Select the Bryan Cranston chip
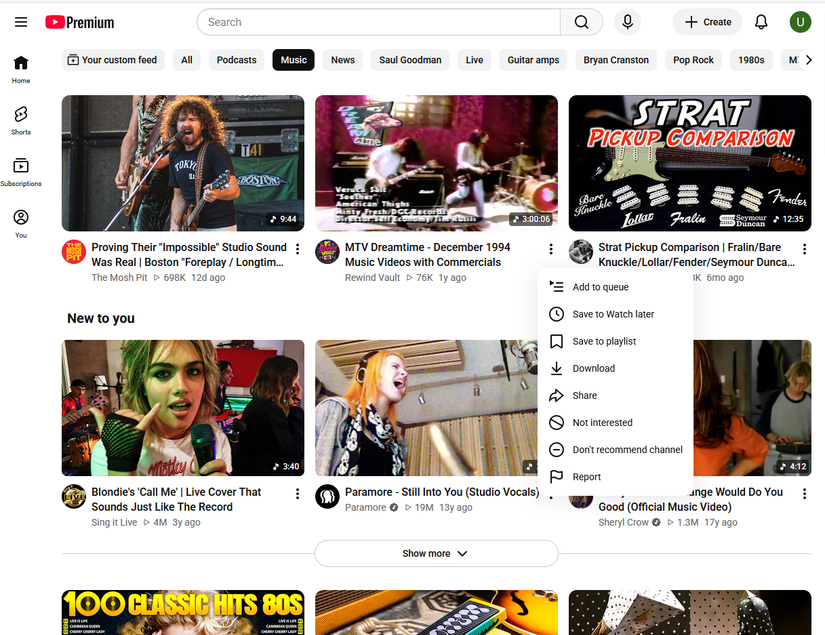Image resolution: width=825 pixels, height=635 pixels. pos(616,60)
